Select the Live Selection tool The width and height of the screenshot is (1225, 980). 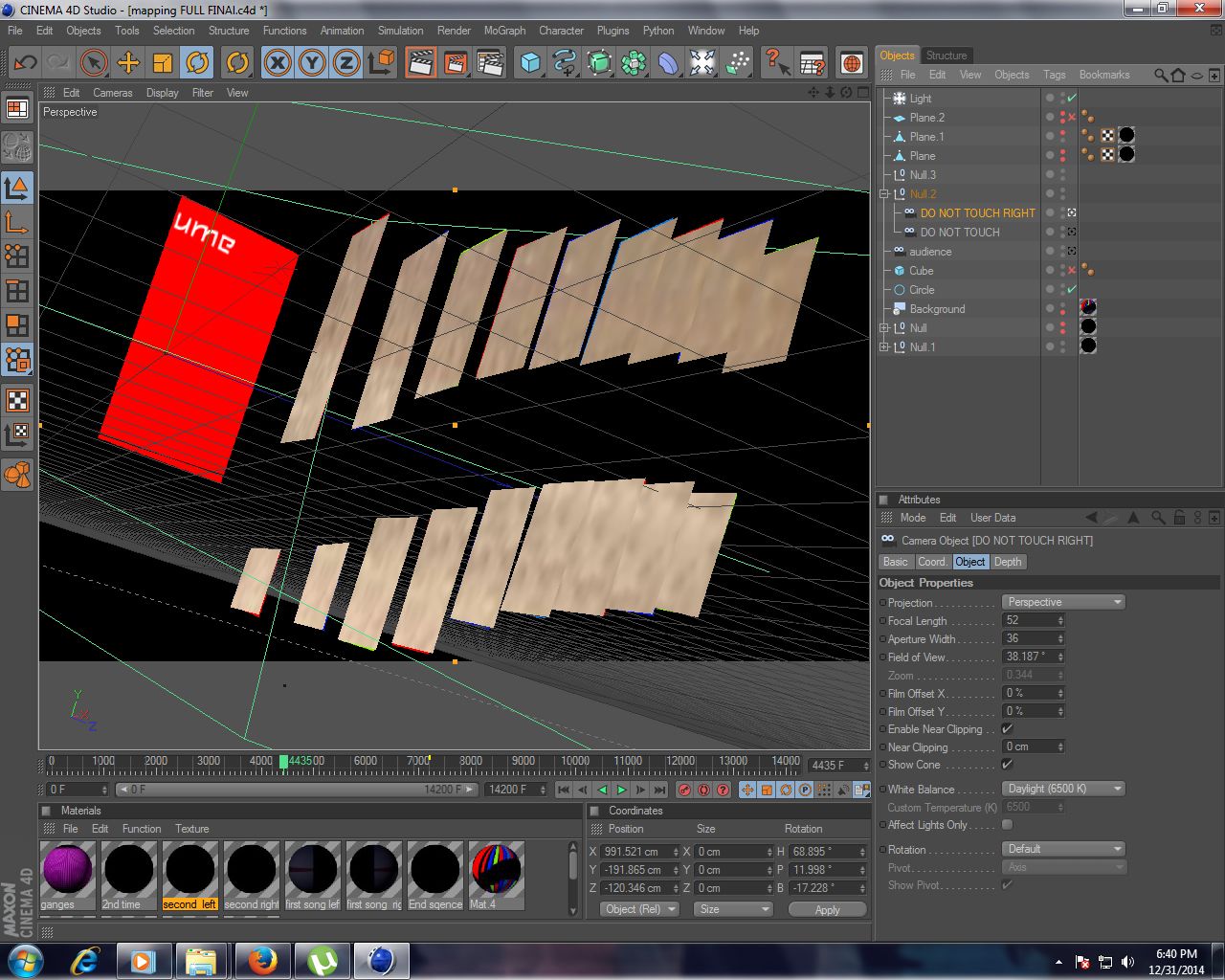point(93,62)
